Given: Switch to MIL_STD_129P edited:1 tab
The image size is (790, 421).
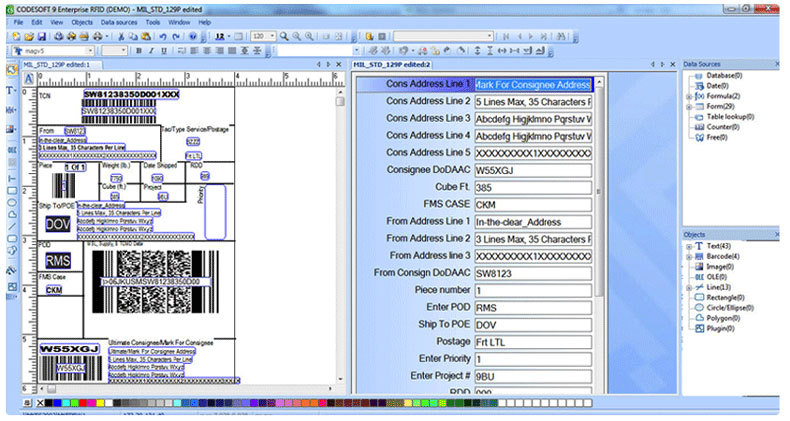Looking at the screenshot, I should pos(58,65).
